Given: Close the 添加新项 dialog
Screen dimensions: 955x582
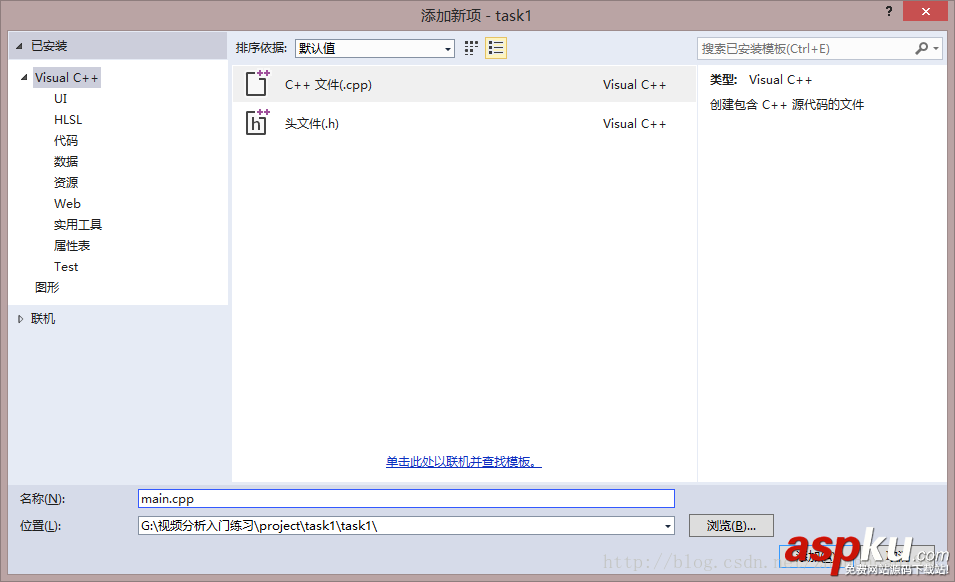Looking at the screenshot, I should (x=925, y=11).
